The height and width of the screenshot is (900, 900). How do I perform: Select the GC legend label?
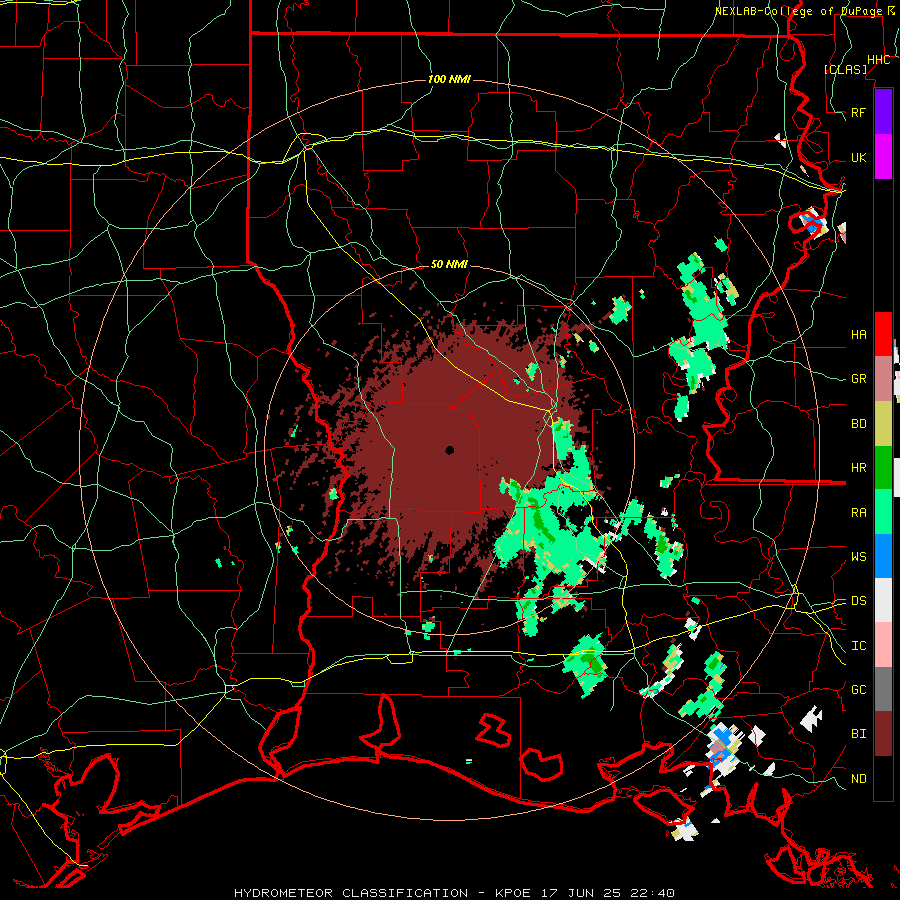(x=858, y=689)
